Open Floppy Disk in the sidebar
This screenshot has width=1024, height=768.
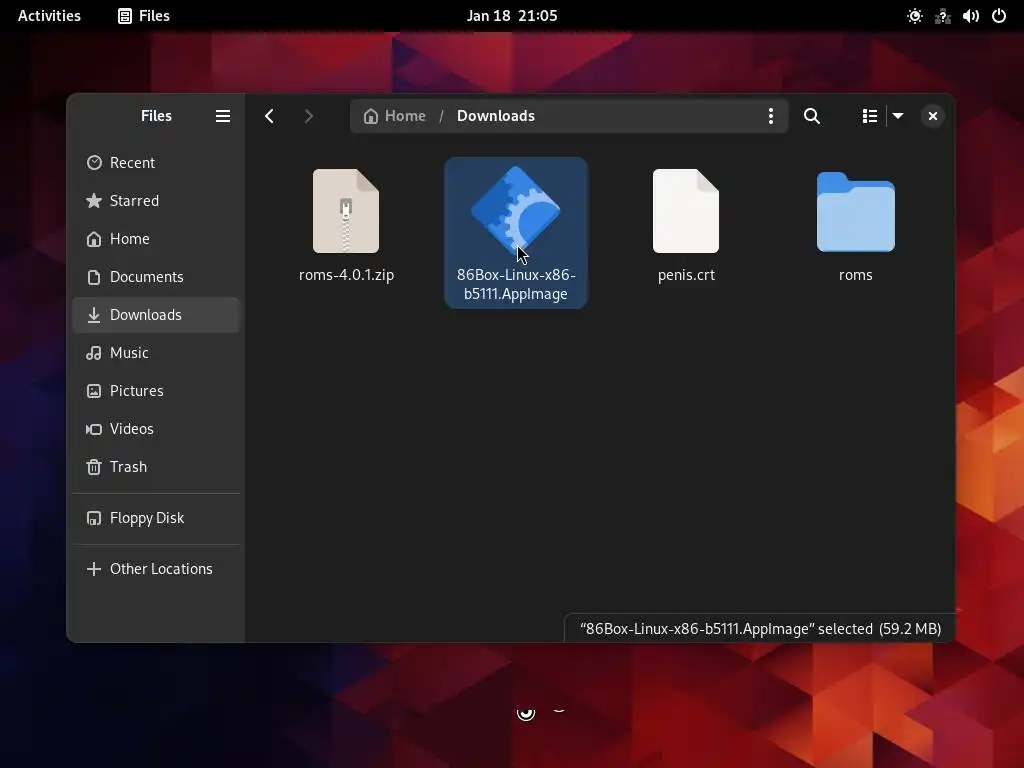pos(156,518)
